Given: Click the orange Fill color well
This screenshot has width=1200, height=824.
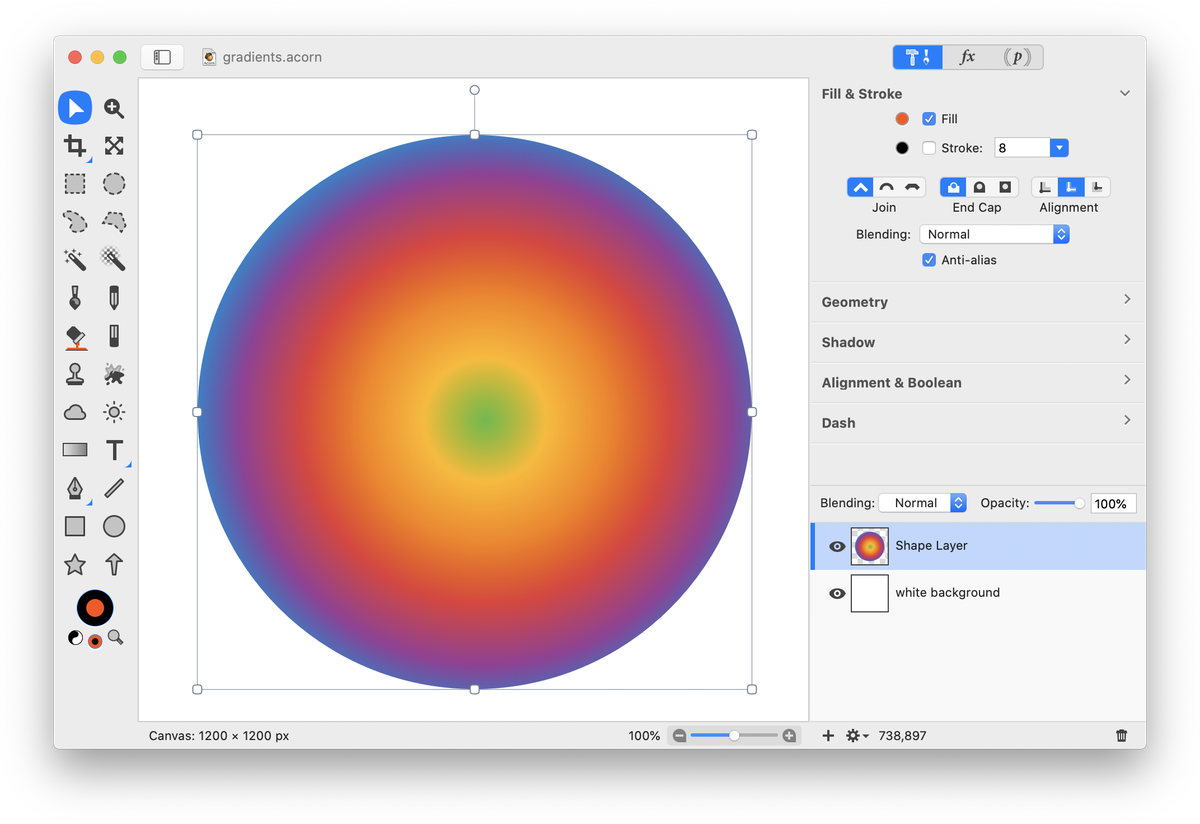Looking at the screenshot, I should 902,119.
